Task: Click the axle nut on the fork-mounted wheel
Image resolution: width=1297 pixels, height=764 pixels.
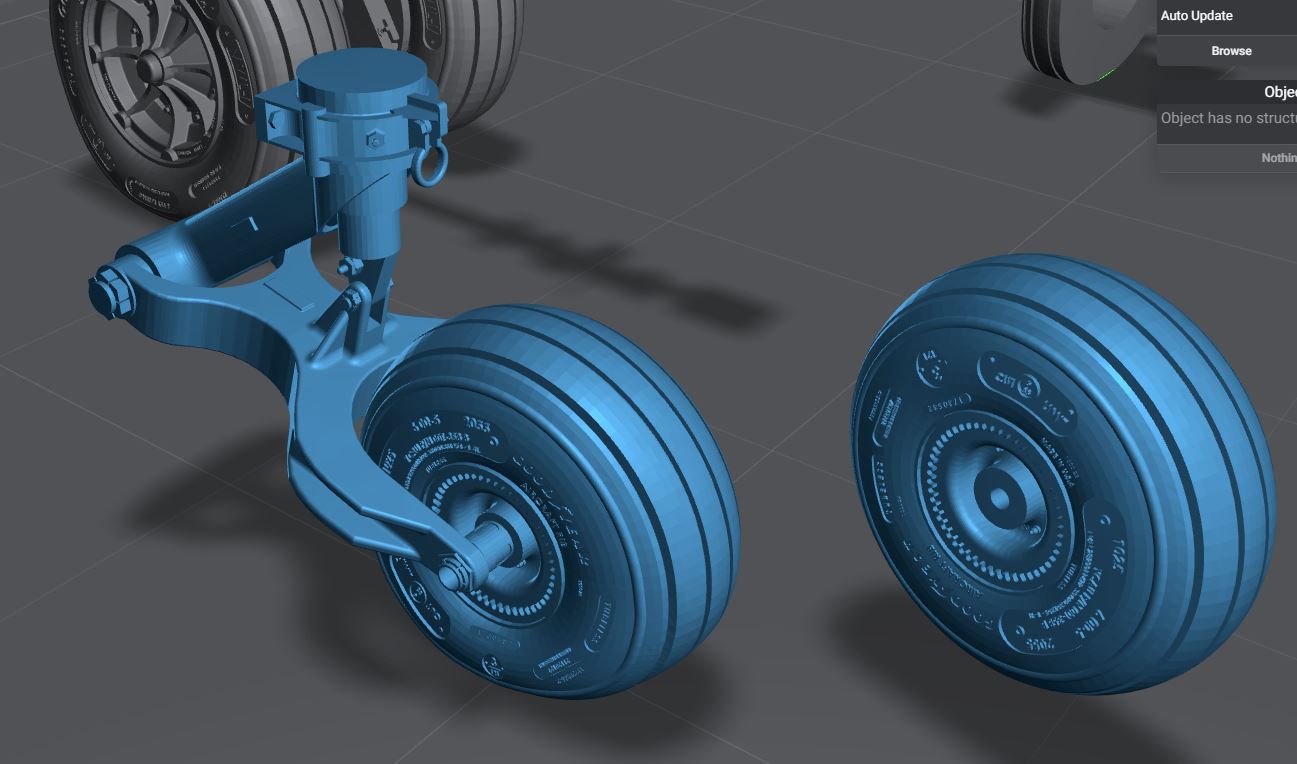Action: [452, 575]
